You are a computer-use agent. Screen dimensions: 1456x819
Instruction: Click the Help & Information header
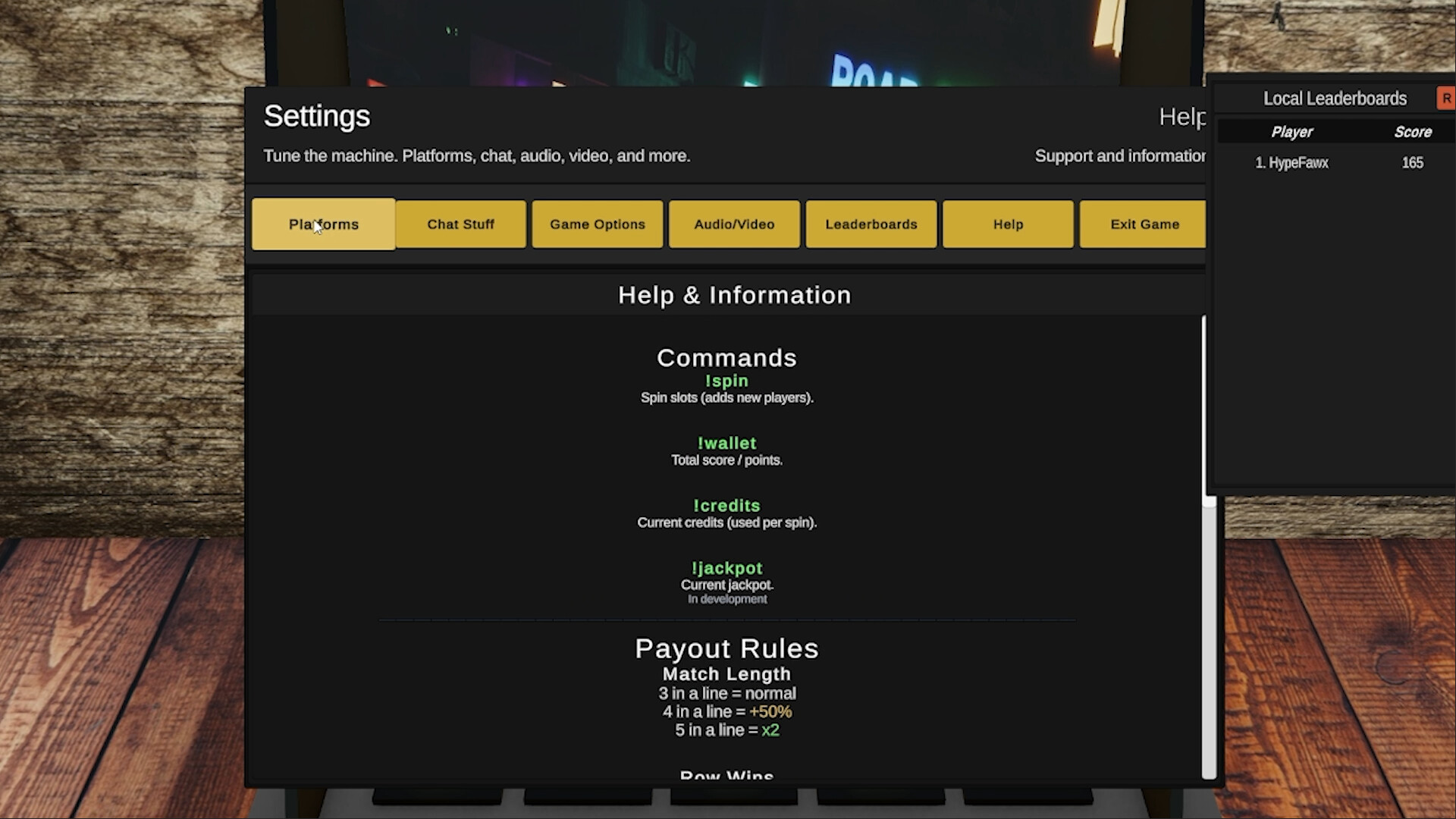734,295
